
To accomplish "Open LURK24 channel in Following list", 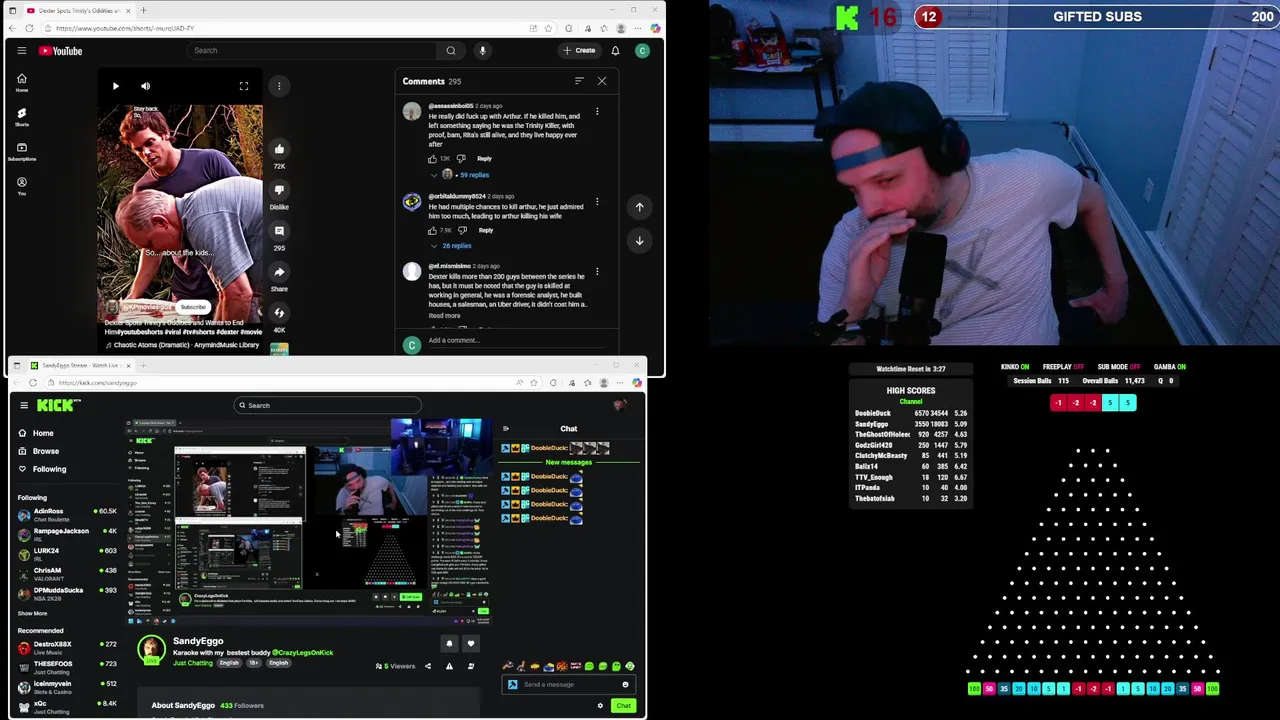I will [66, 554].
